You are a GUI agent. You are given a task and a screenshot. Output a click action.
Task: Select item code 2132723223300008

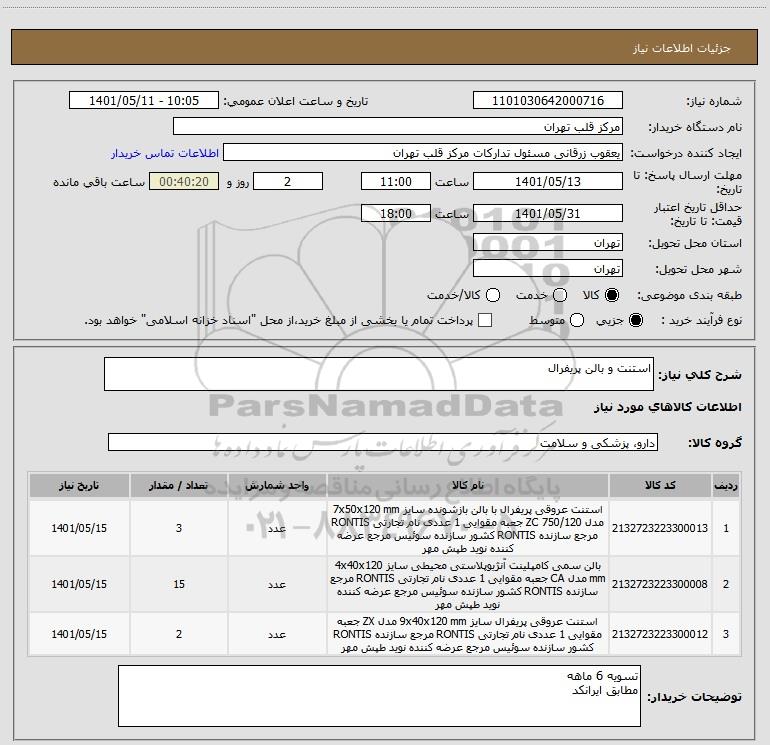[x=660, y=584]
